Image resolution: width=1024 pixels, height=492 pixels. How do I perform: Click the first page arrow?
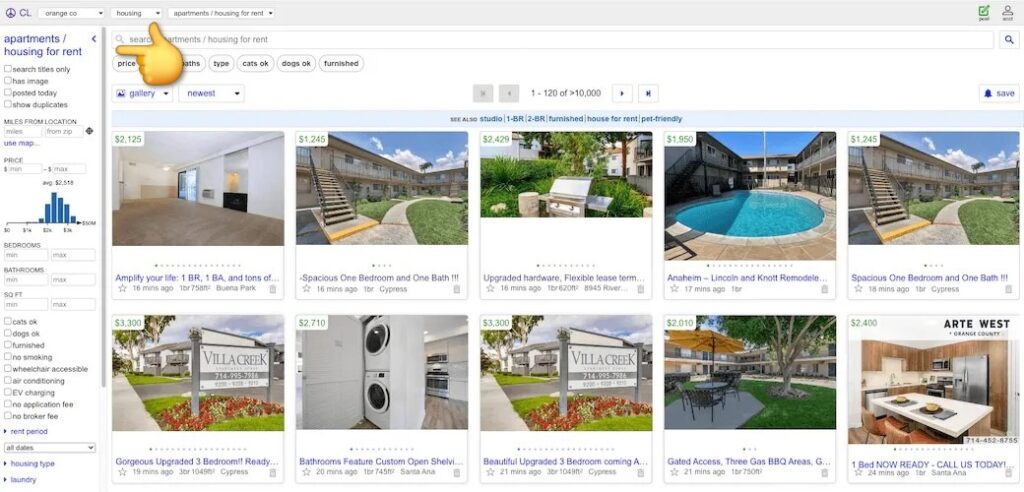[483, 93]
